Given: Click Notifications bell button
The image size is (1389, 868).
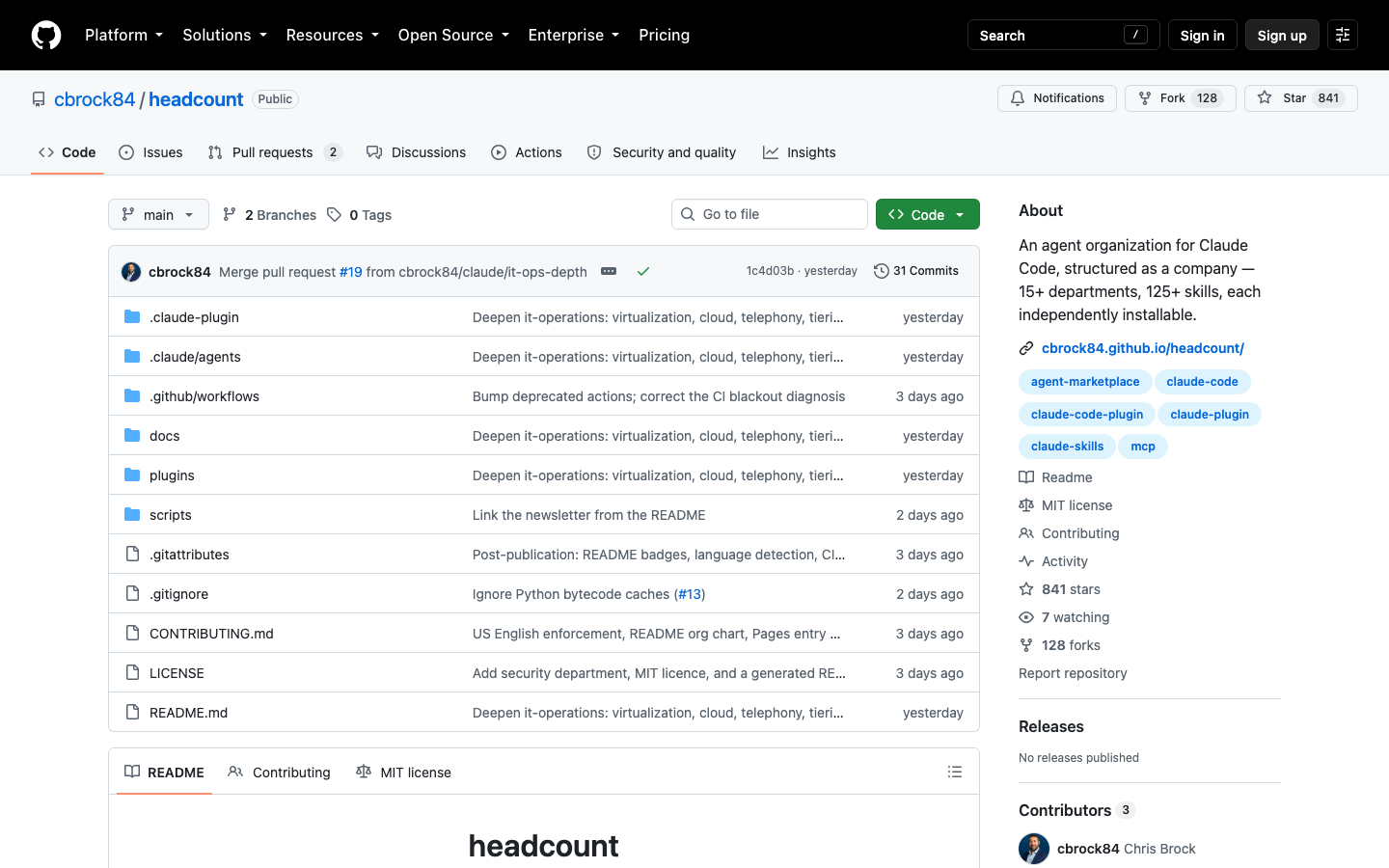Looking at the screenshot, I should coord(1057,98).
